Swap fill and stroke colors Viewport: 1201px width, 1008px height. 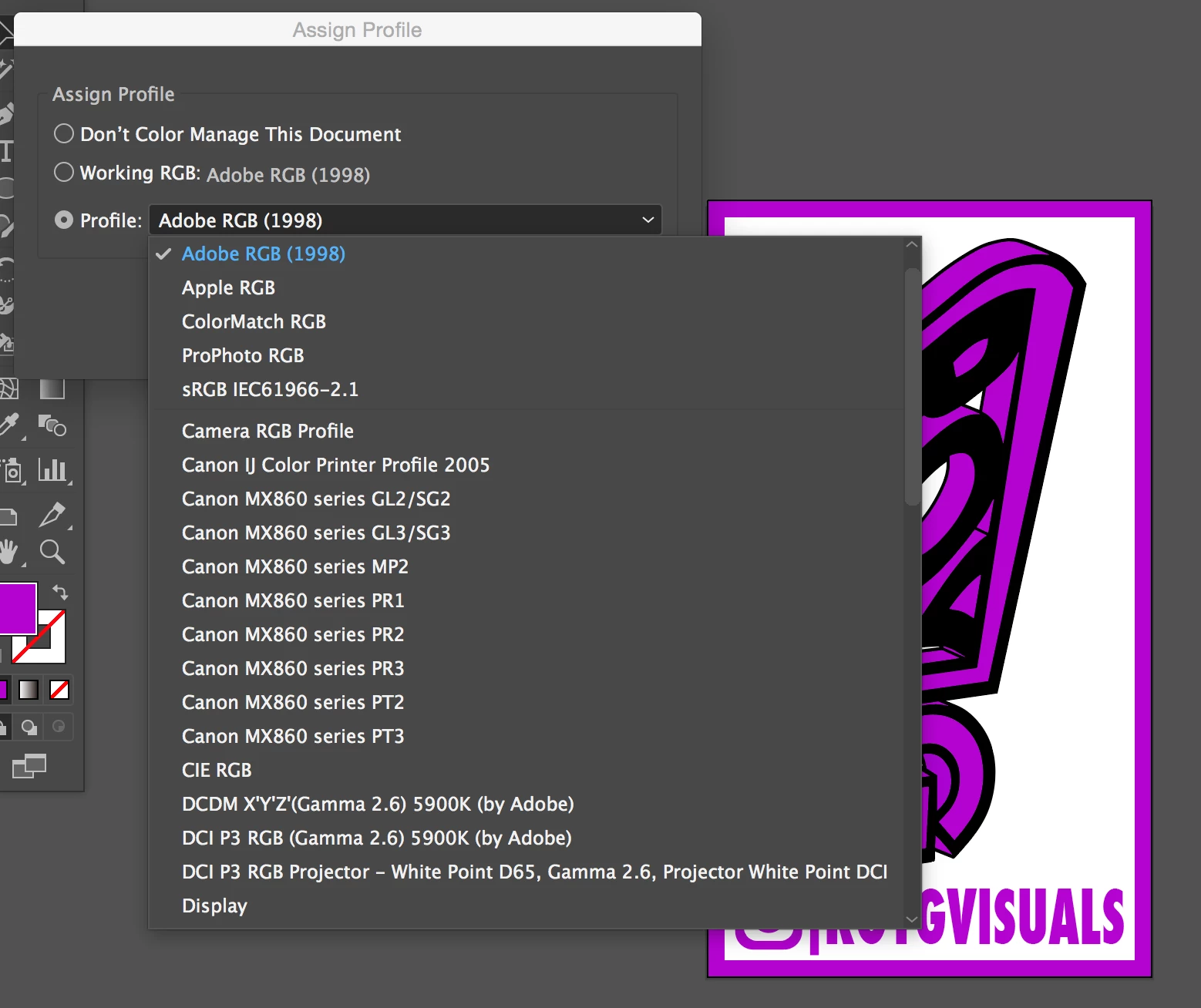click(60, 592)
